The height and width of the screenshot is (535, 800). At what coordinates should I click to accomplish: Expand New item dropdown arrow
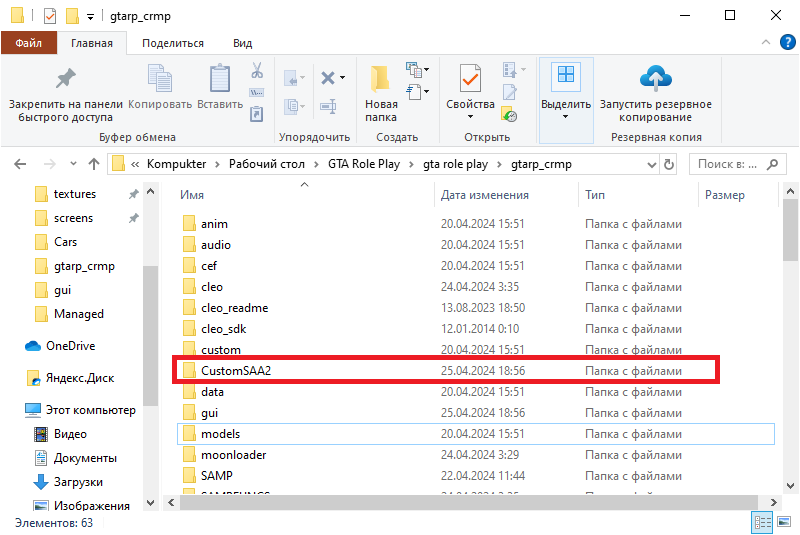coord(427,69)
